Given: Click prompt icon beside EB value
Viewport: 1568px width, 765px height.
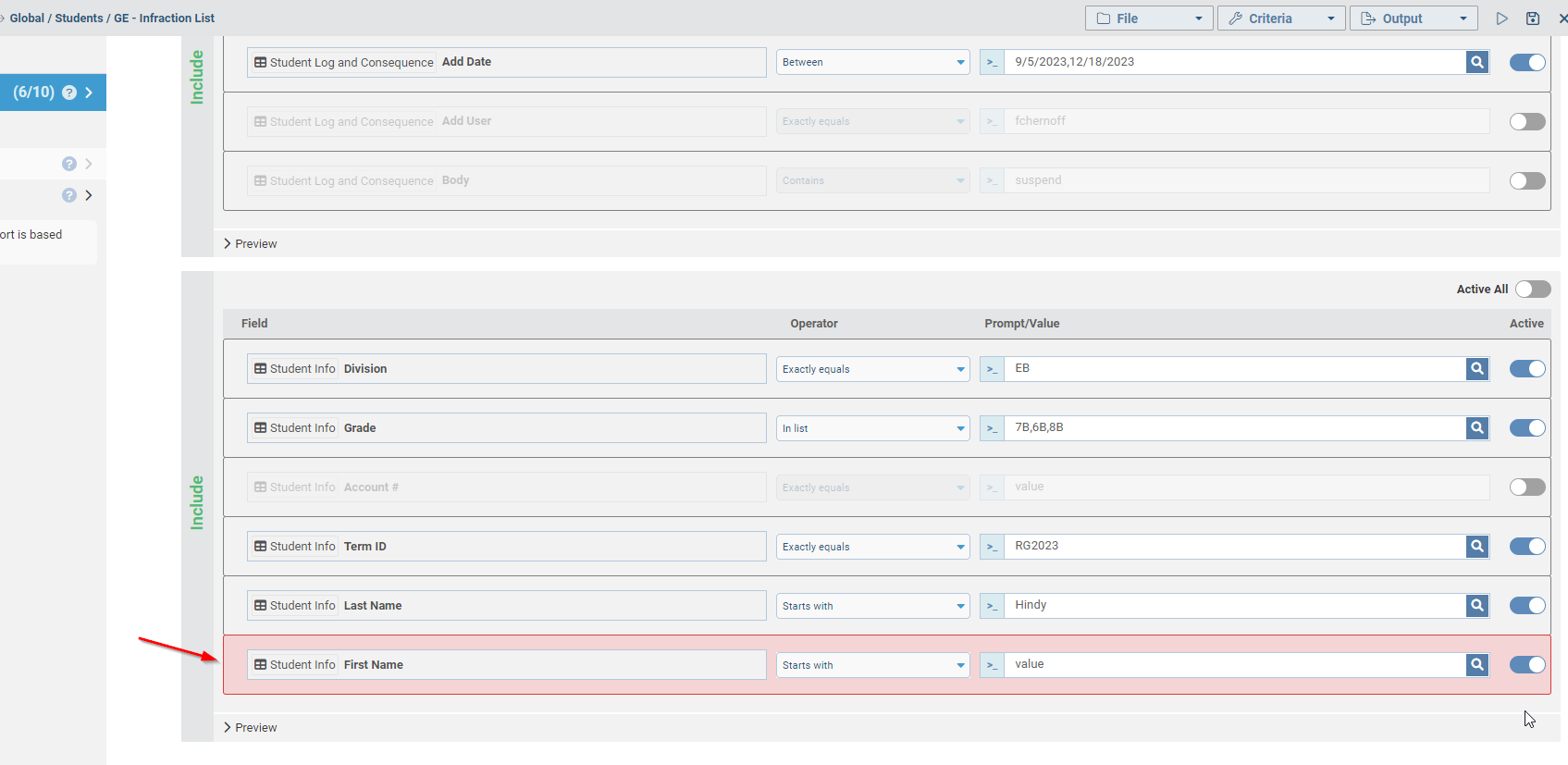Looking at the screenshot, I should [992, 368].
